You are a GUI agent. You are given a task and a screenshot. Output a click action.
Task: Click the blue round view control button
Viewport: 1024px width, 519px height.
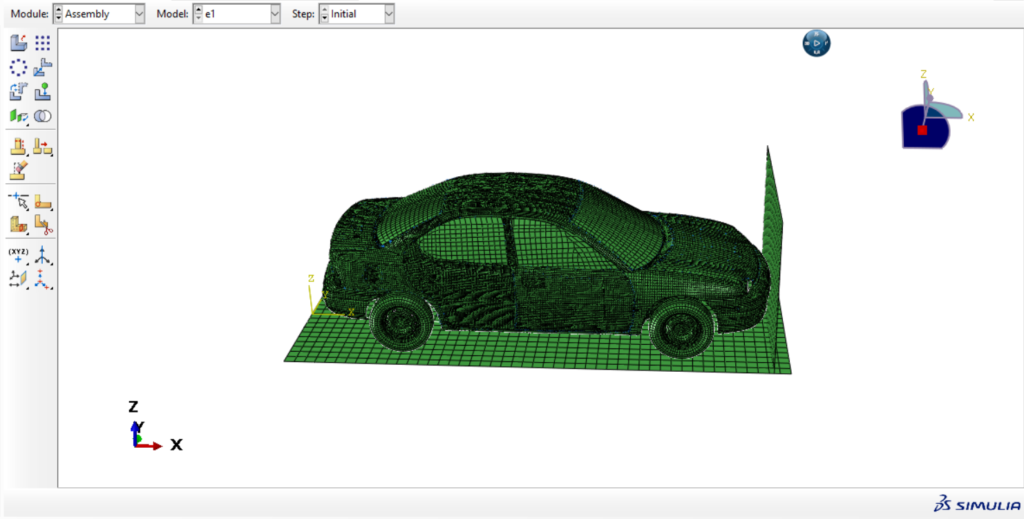(816, 43)
